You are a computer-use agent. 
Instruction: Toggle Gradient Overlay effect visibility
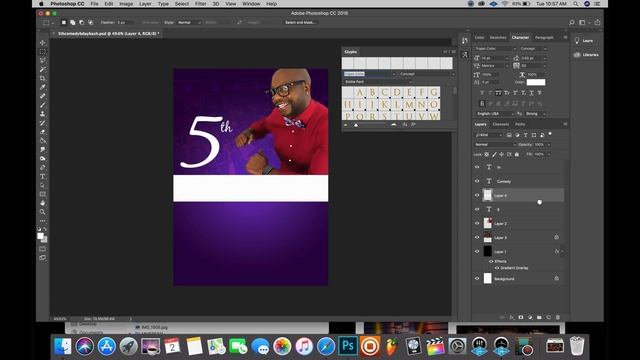[x=497, y=268]
